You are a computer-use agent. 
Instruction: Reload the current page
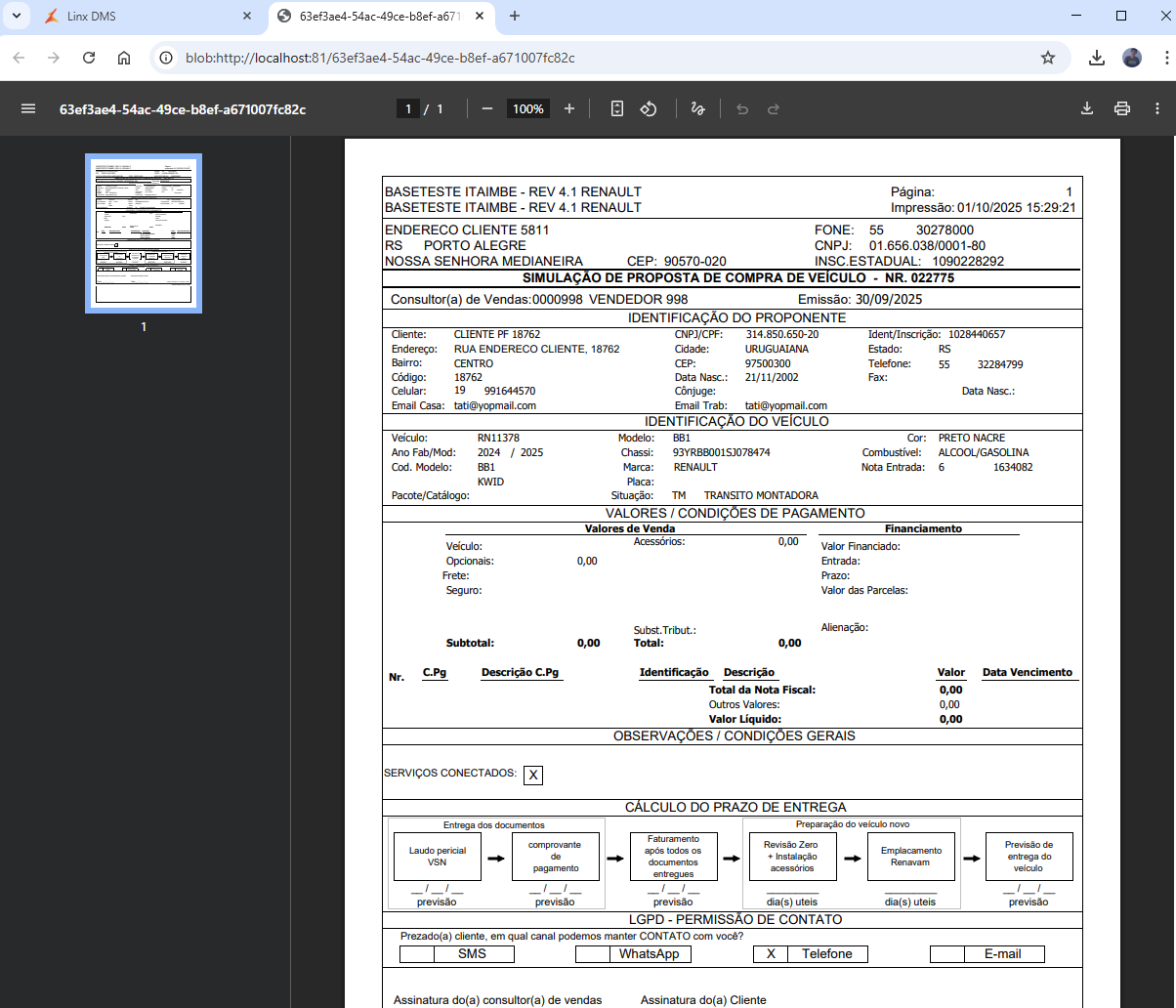coord(89,58)
